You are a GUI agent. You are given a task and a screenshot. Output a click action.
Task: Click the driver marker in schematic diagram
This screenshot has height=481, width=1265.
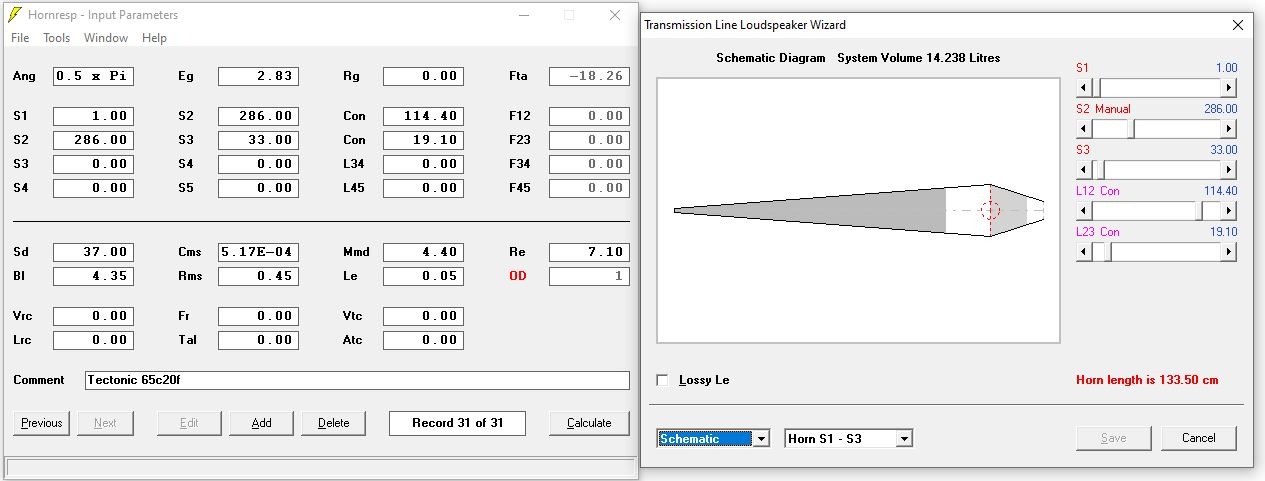point(990,210)
